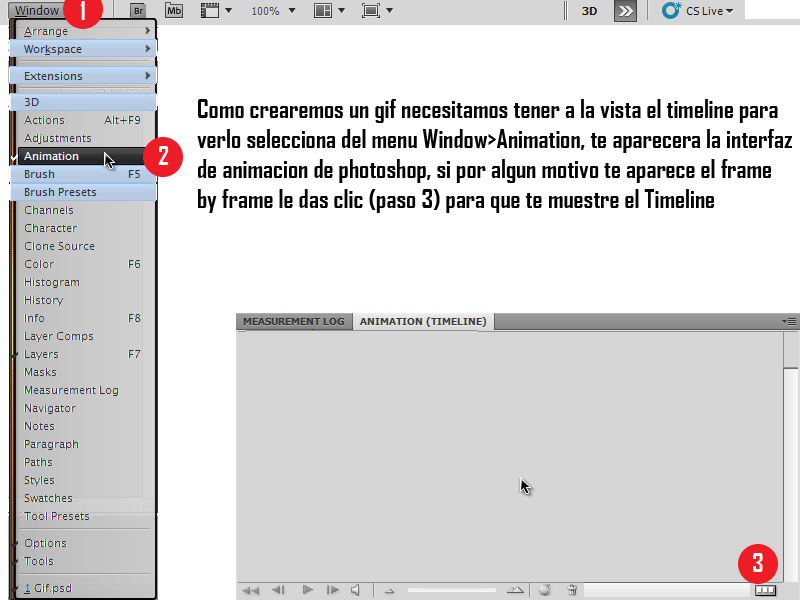Toggle Tools panel in Window menu
Screen dimensions: 800x600
click(x=83, y=561)
